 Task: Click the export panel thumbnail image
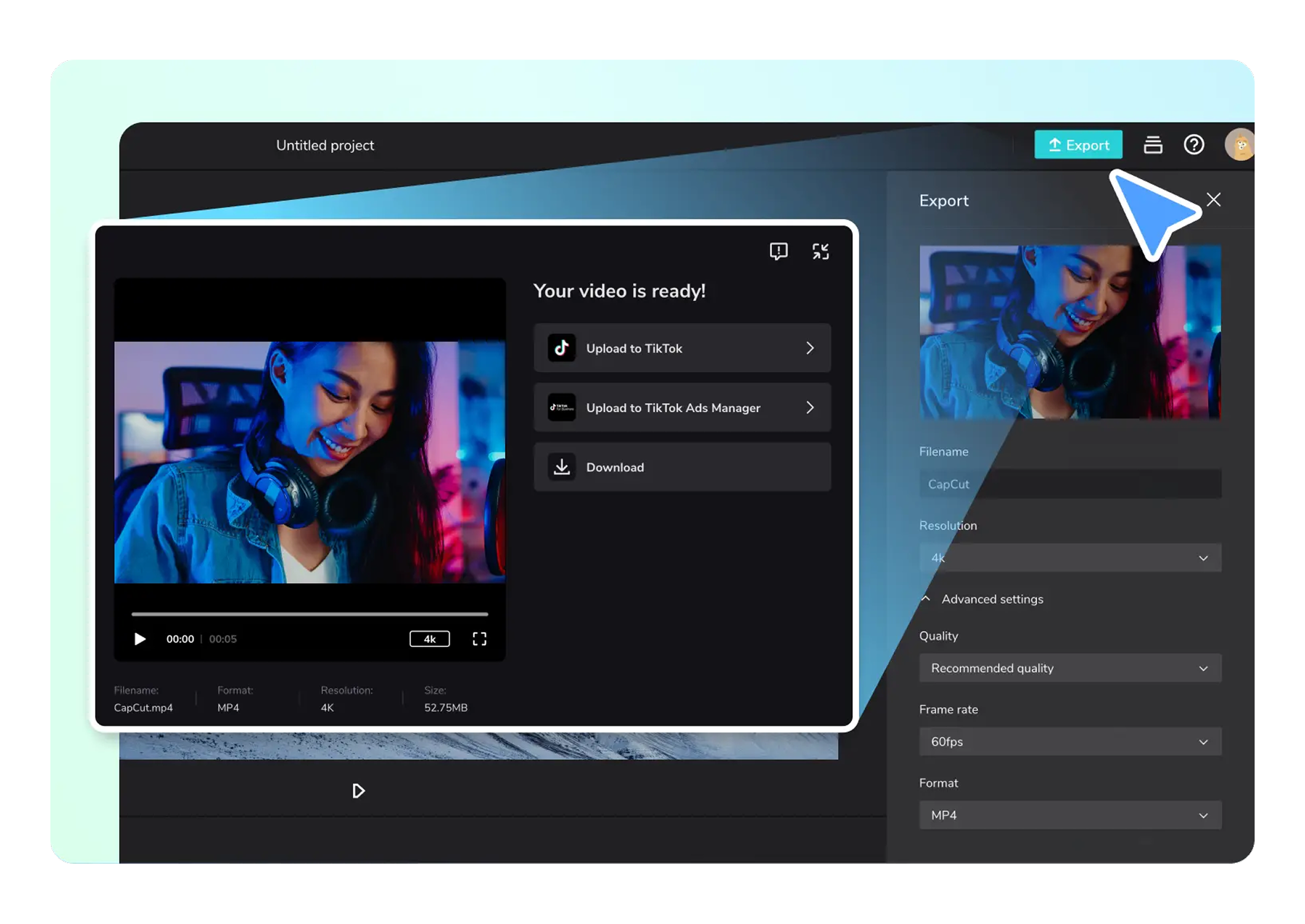1070,332
